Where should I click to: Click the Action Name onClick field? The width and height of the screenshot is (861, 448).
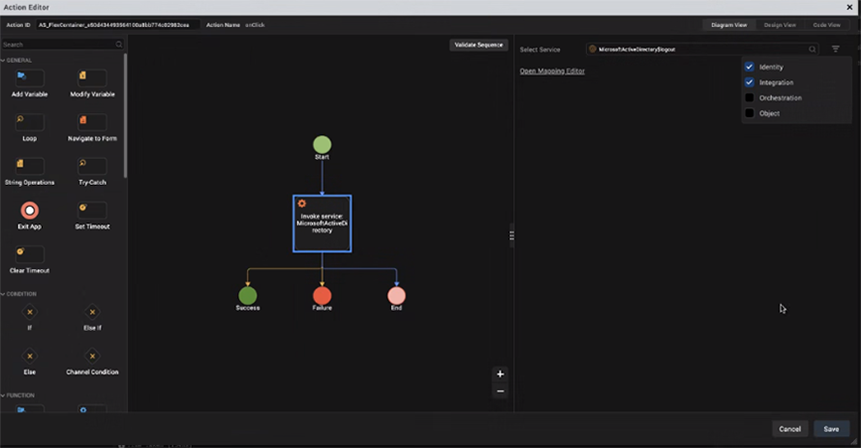[255, 25]
